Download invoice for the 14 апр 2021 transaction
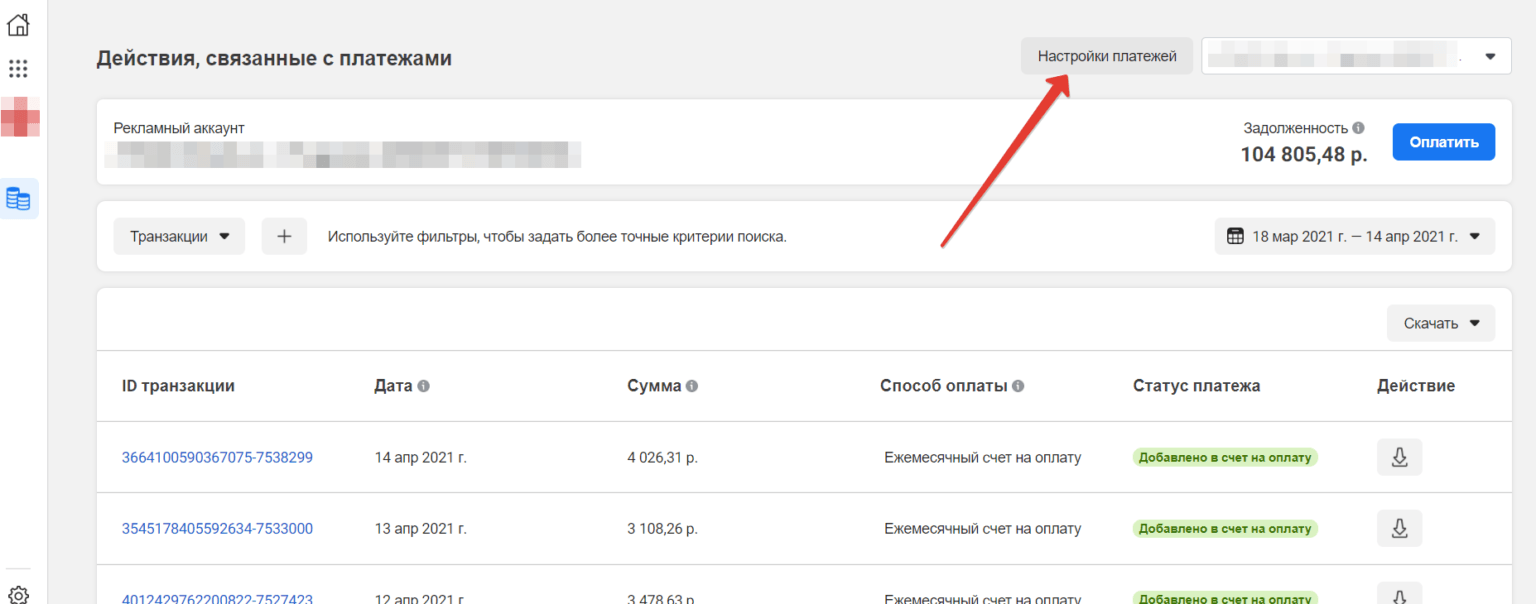Viewport: 1536px width, 604px height. tap(1399, 457)
